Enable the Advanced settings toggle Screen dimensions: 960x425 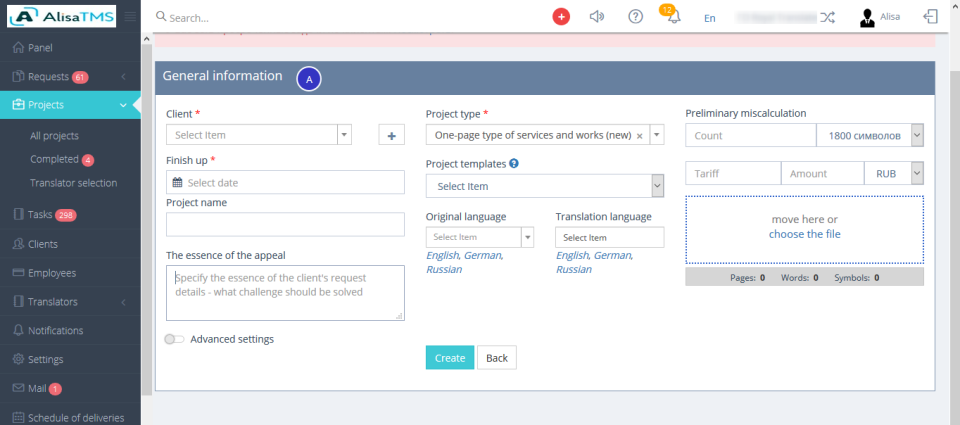[174, 339]
